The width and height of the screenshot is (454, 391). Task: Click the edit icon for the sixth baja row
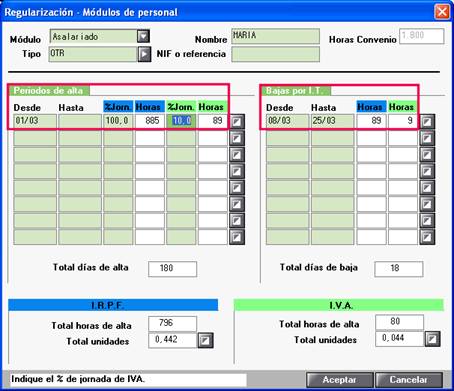tap(427, 204)
